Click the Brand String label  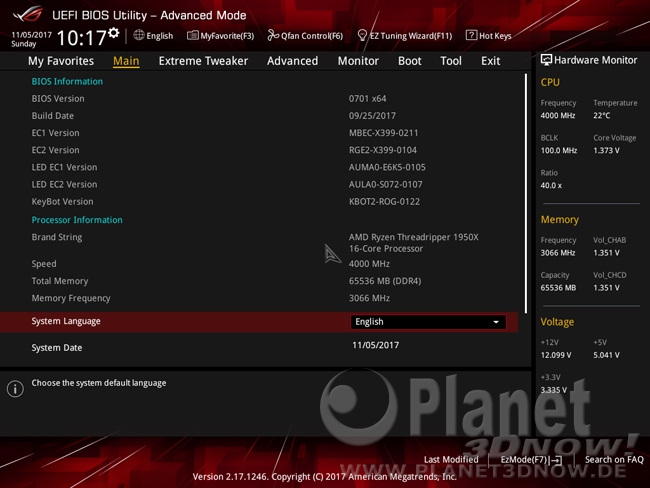point(57,237)
